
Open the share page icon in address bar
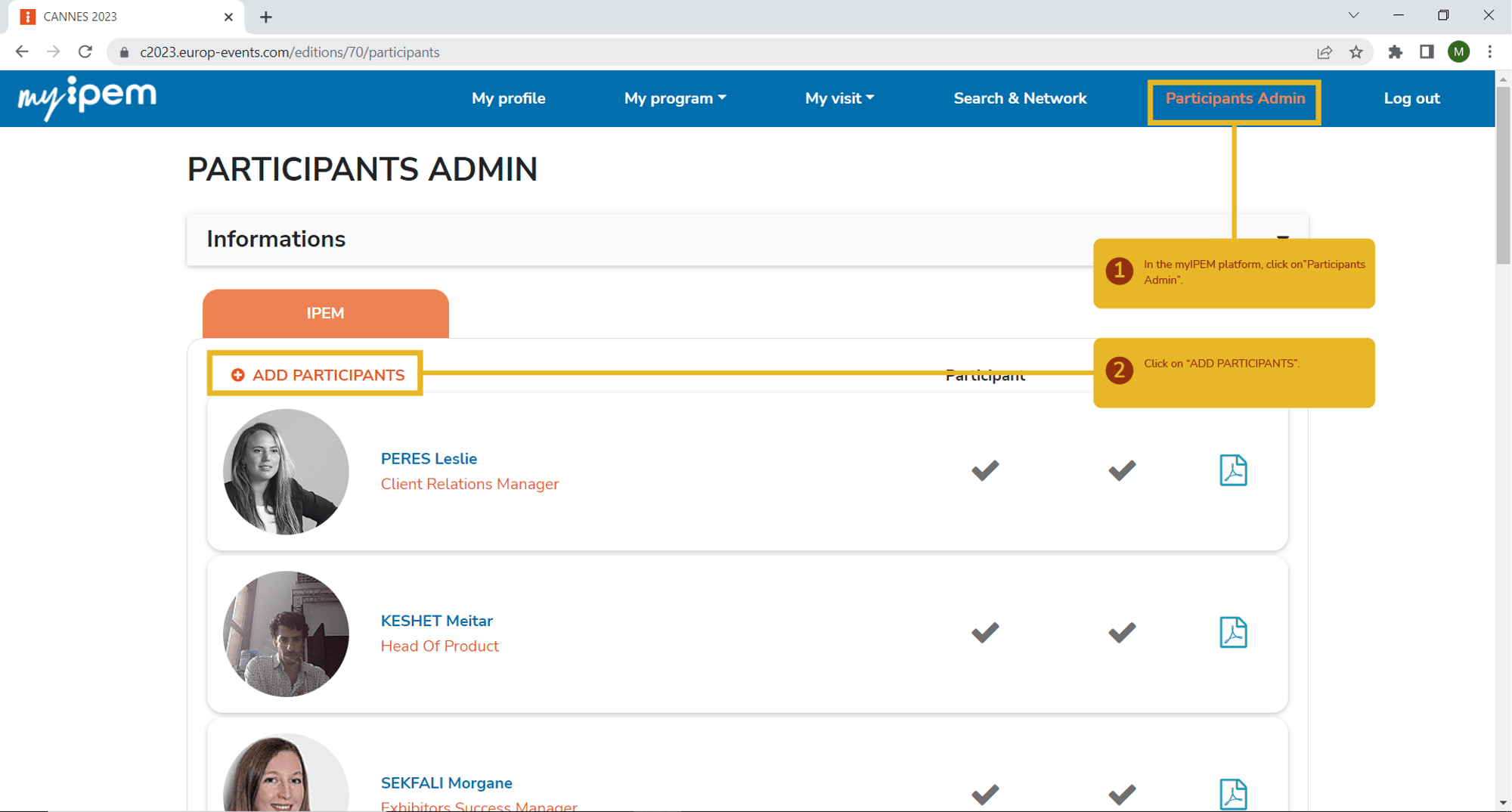pyautogui.click(x=1325, y=52)
